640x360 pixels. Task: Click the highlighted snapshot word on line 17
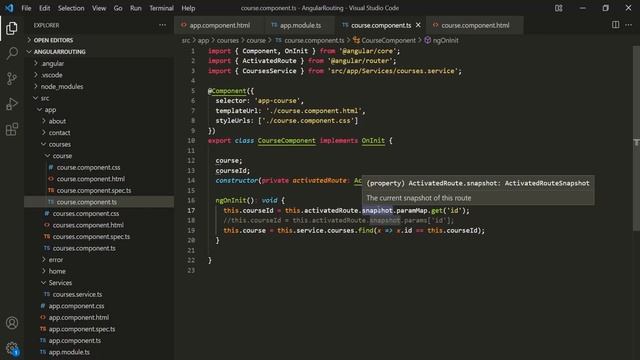click(377, 211)
